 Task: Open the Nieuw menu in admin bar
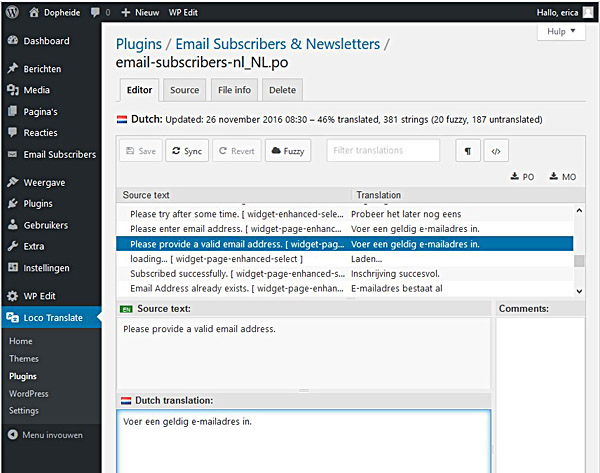[x=140, y=13]
